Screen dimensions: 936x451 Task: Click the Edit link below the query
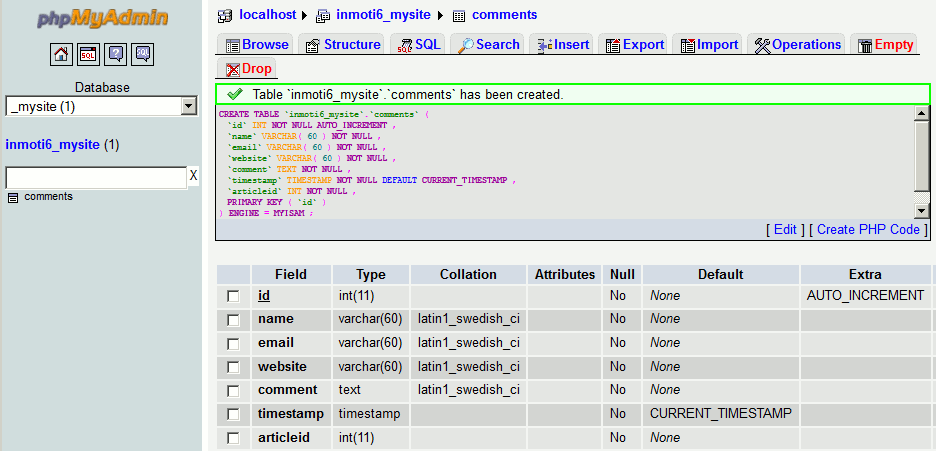tap(785, 229)
